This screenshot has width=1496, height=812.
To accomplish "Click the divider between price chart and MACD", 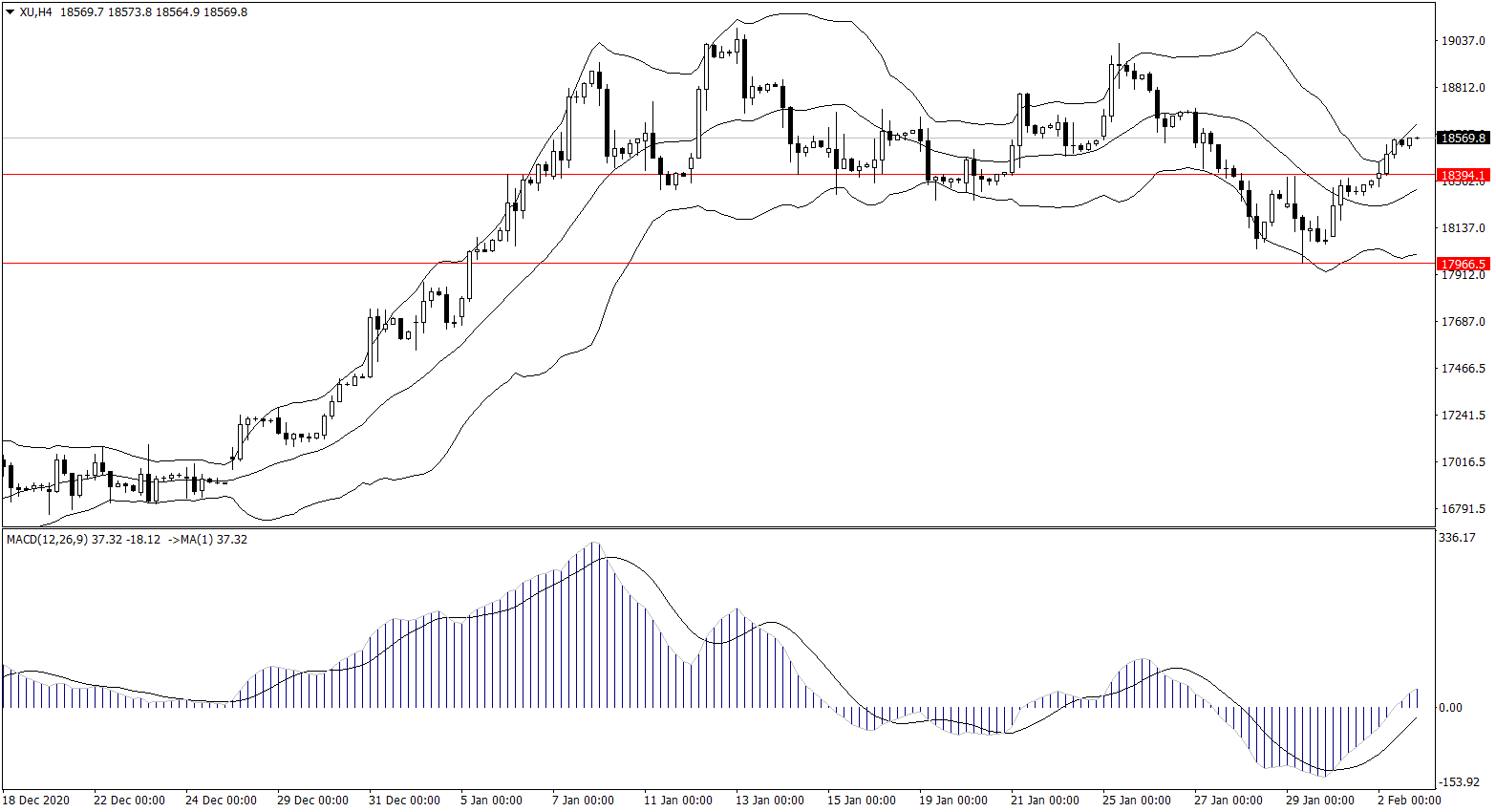I will pyautogui.click(x=716, y=527).
